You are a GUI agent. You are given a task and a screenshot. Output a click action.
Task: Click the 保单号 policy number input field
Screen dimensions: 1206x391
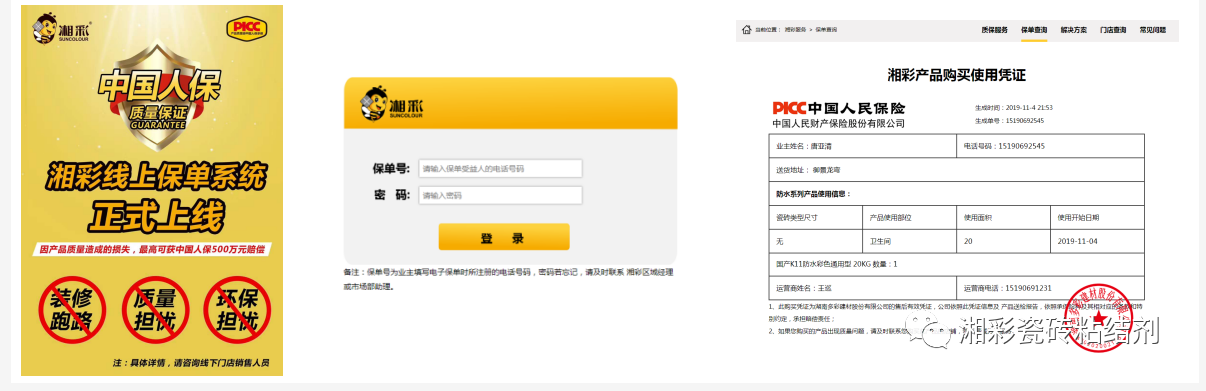pyautogui.click(x=500, y=168)
